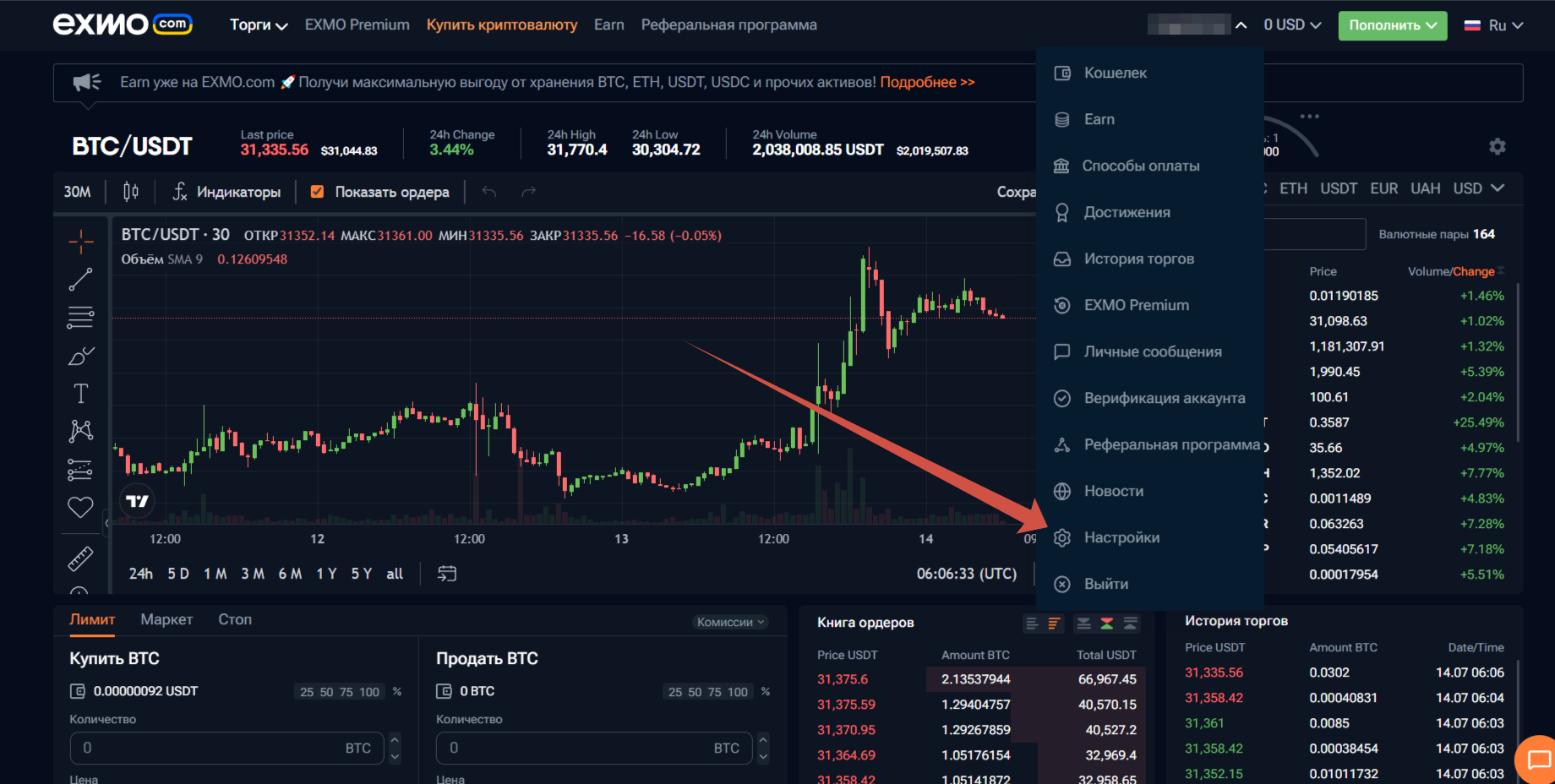Click the globe icon beside Новости
Image resolution: width=1555 pixels, height=784 pixels.
(x=1062, y=491)
